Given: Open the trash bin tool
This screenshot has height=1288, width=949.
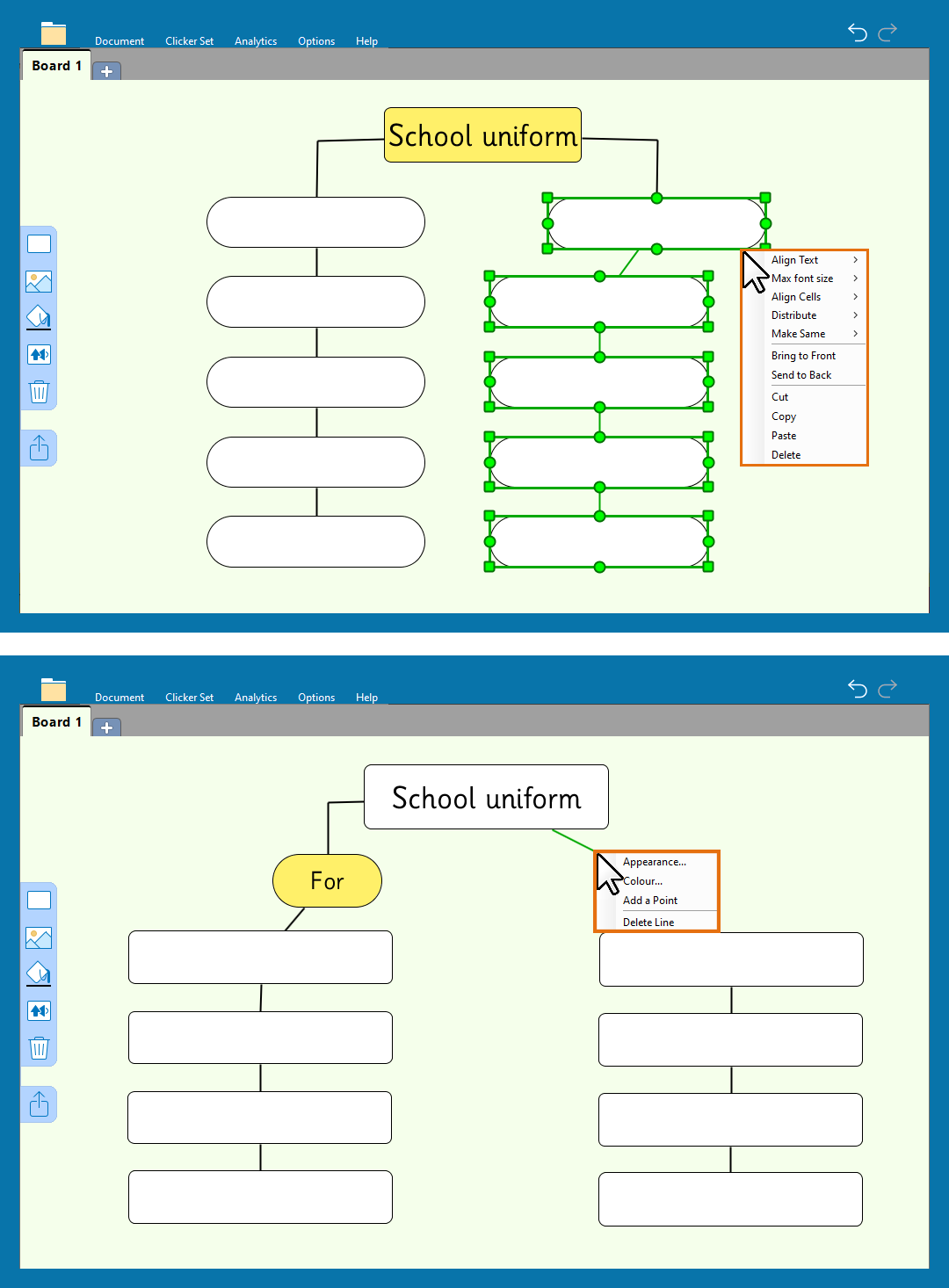Looking at the screenshot, I should (x=39, y=391).
